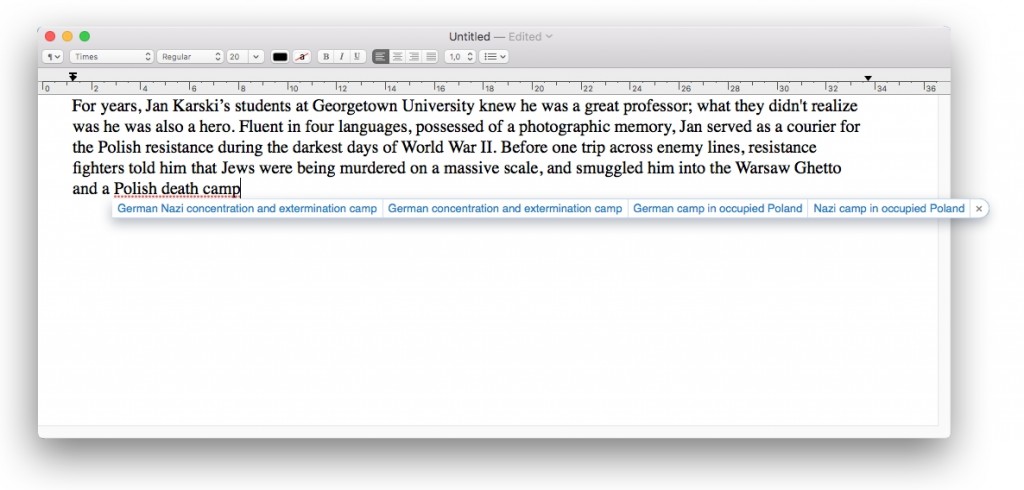The width and height of the screenshot is (1024, 490).
Task: Click the words 'Georgetown University' in the document
Action: pyautogui.click(x=394, y=106)
